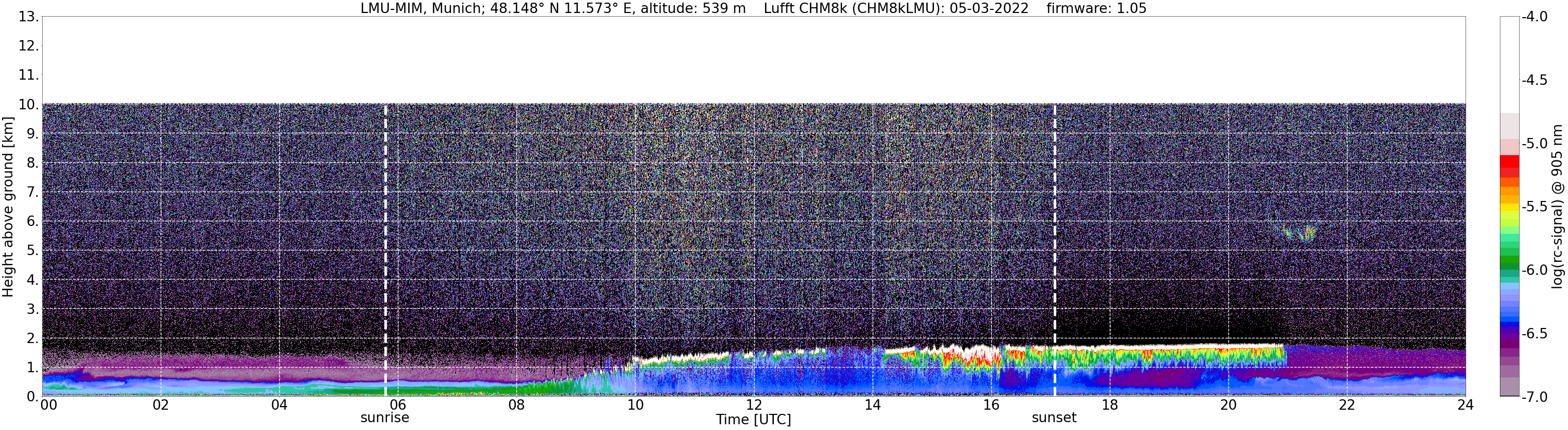Click the 'firmware: 1.05' text
This screenshot has width=1568, height=430.
coord(1096,8)
